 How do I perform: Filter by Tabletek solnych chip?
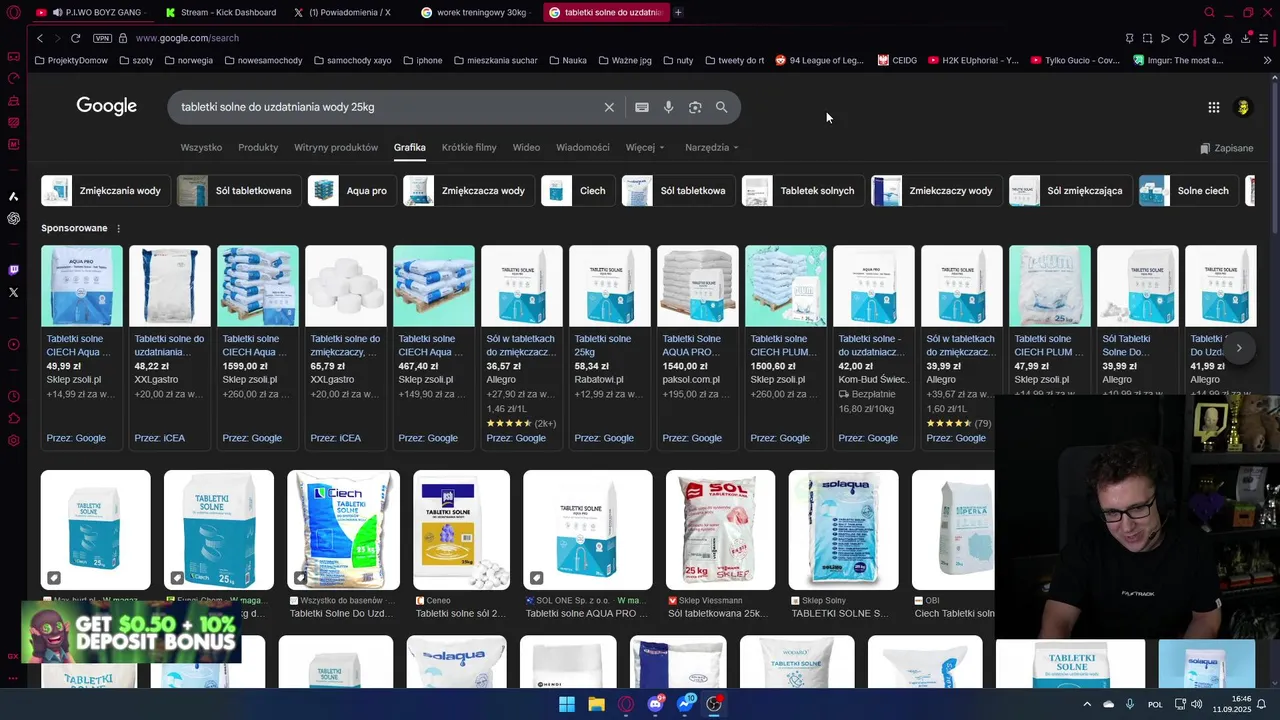803,190
